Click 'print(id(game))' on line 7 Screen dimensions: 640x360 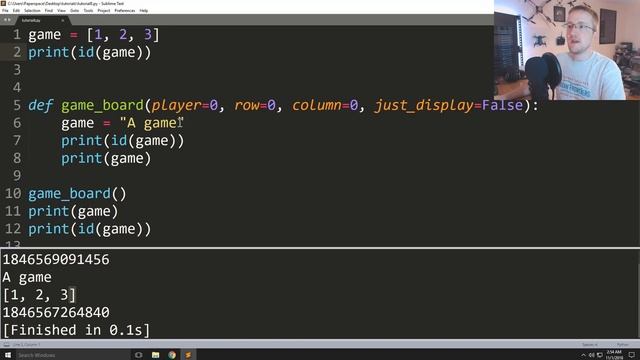tap(122, 141)
